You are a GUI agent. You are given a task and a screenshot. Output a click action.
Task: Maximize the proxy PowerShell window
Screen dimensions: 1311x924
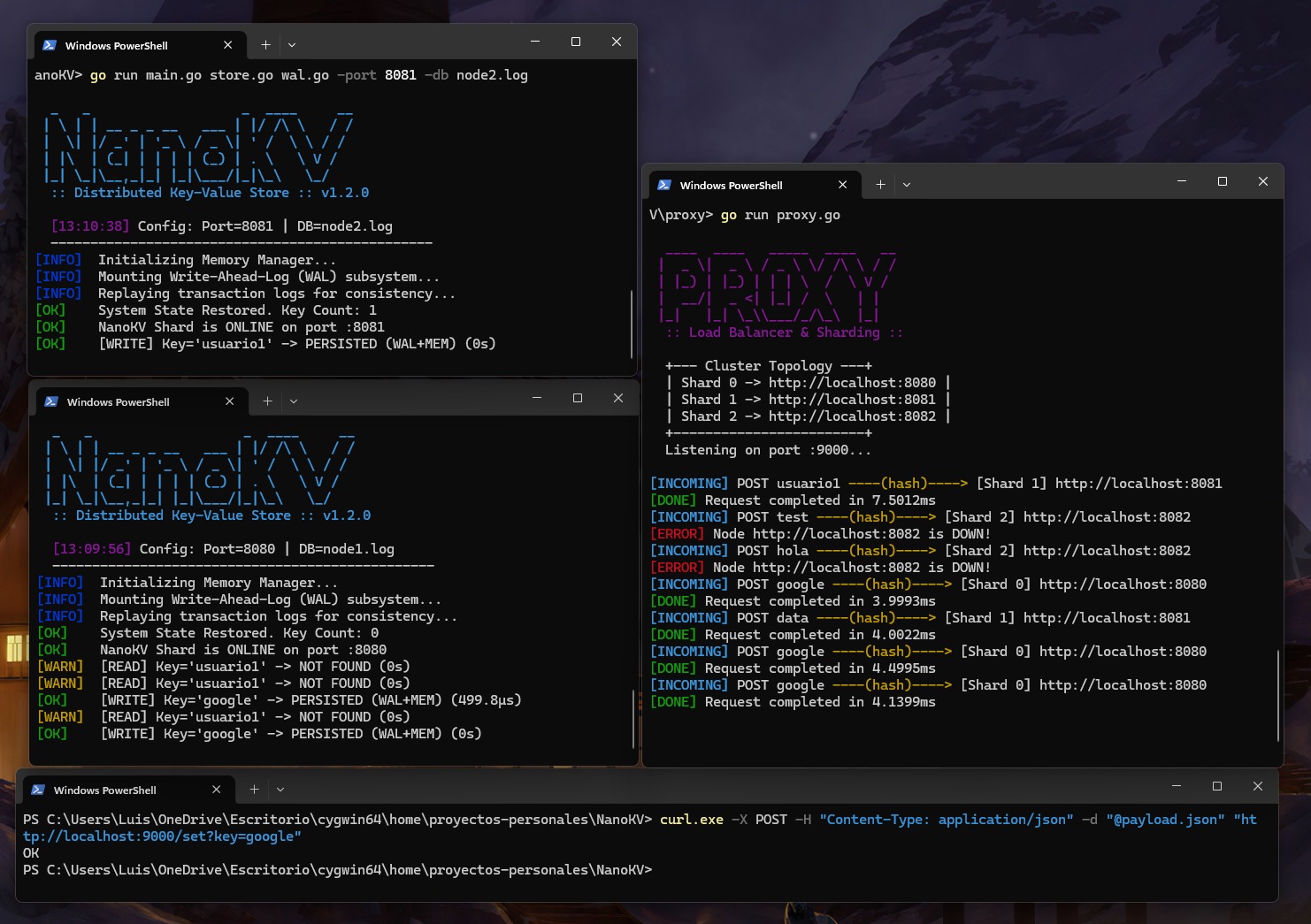click(x=1223, y=181)
